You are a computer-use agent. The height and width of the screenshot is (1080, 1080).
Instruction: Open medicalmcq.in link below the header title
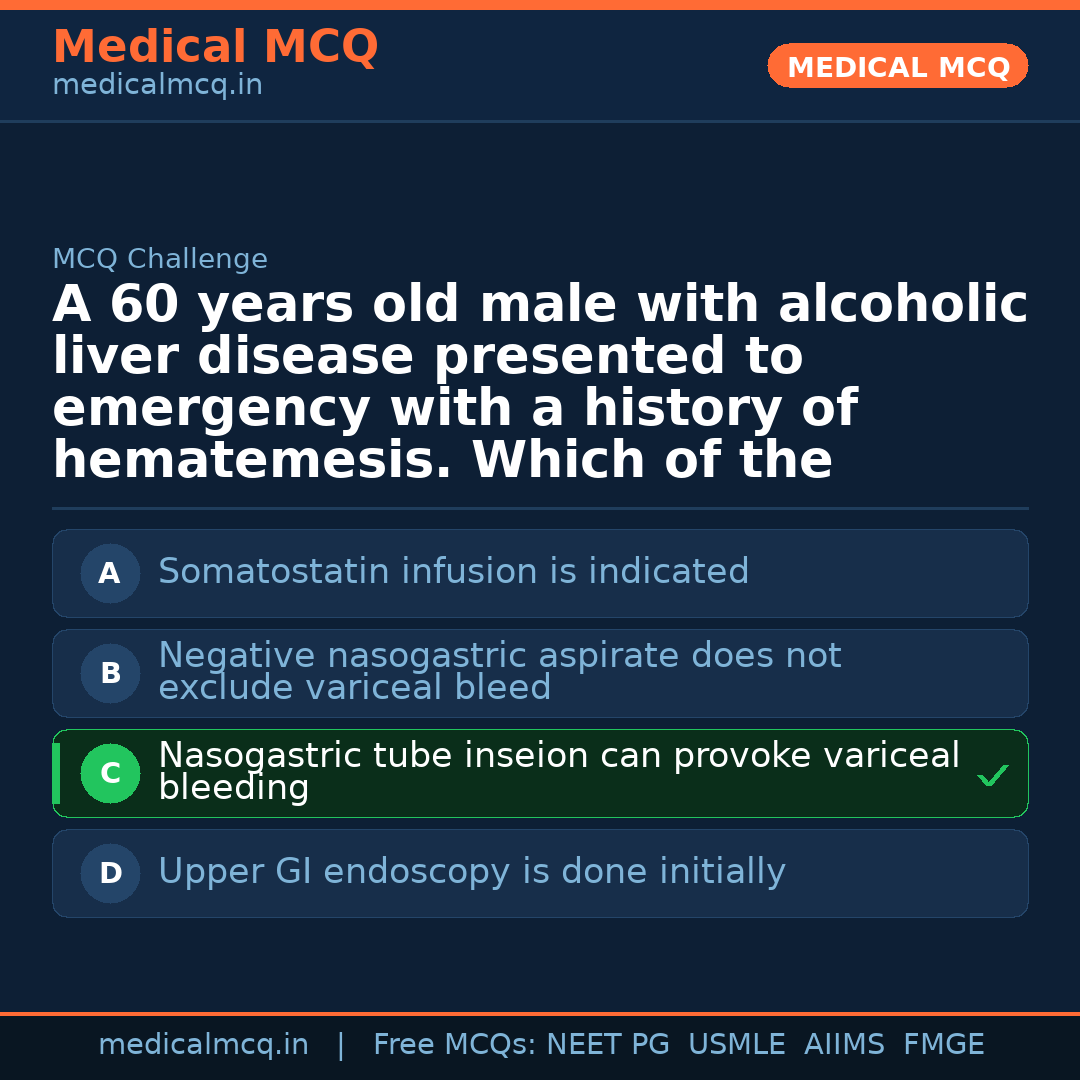coord(157,86)
